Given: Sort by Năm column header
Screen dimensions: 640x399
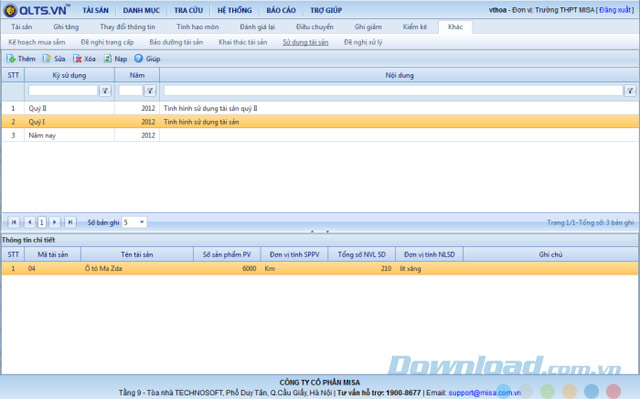Looking at the screenshot, I should [x=137, y=75].
